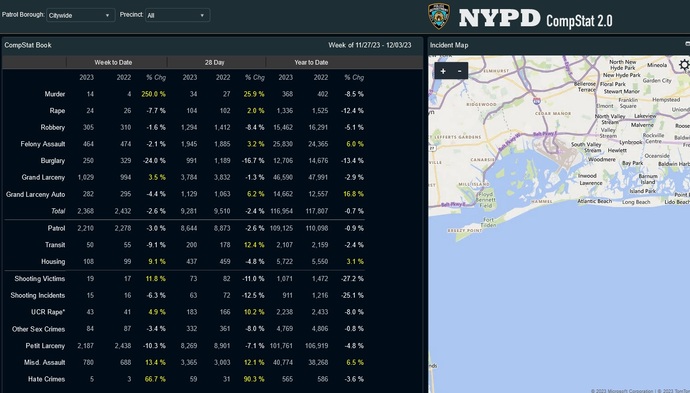Click the Felony Assault row label
This screenshot has height=393, width=690.
tap(43, 144)
